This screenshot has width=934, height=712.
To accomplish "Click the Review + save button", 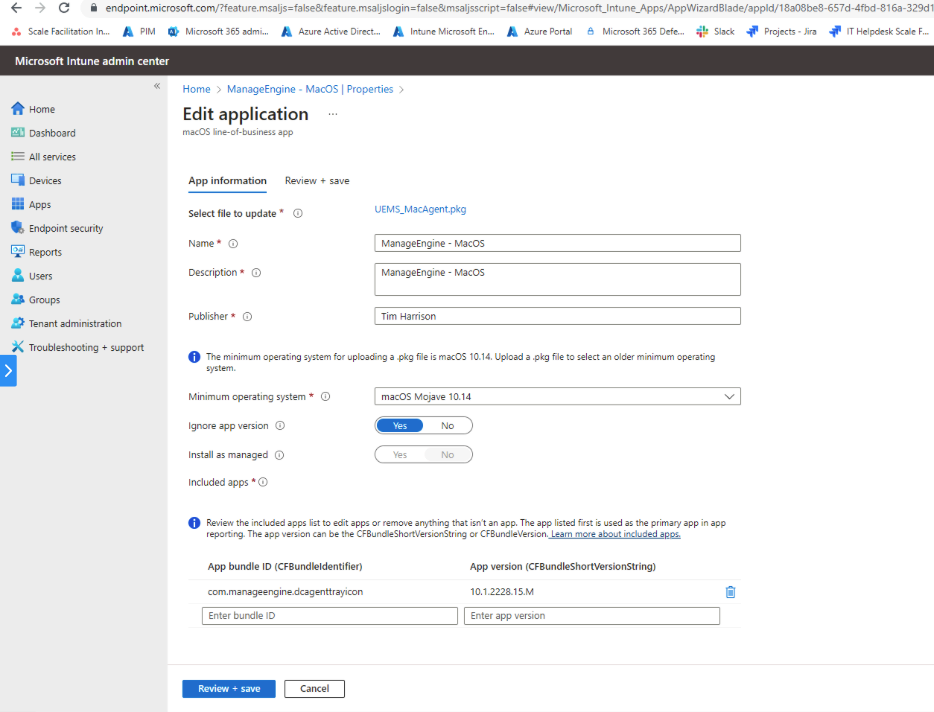I will coord(229,688).
